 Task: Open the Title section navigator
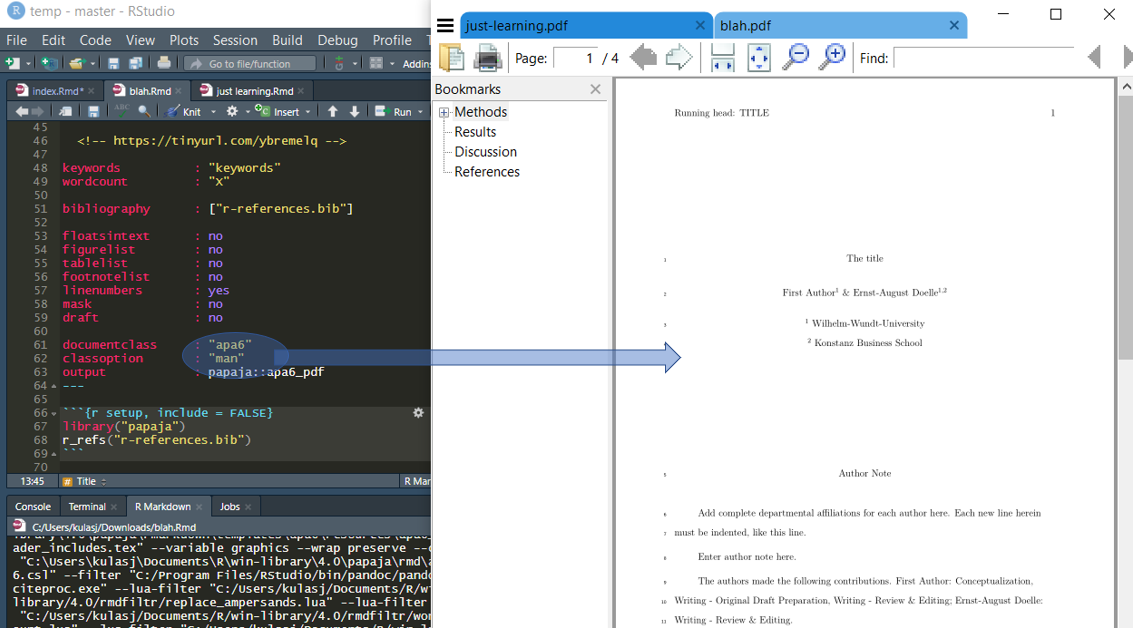[85, 481]
